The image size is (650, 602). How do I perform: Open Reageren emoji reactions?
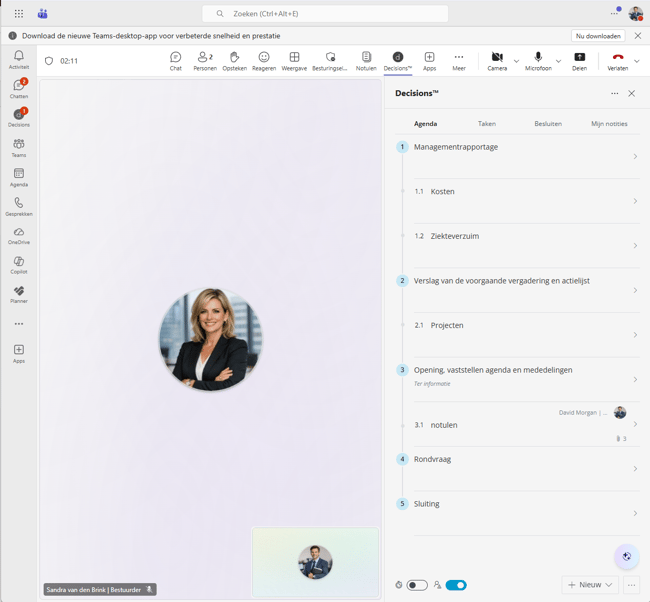[264, 61]
